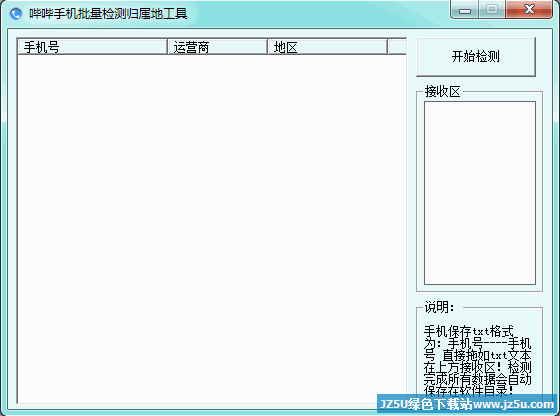Click the 开始检测 button
Viewport: 560px width, 416px height.
[x=476, y=57]
